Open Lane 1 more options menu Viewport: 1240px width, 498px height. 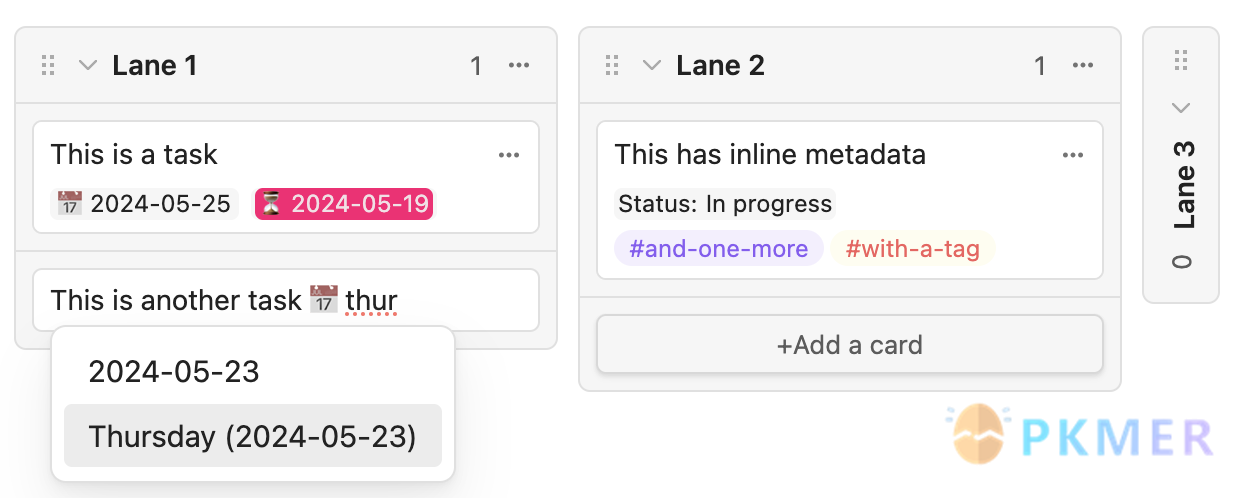point(519,66)
